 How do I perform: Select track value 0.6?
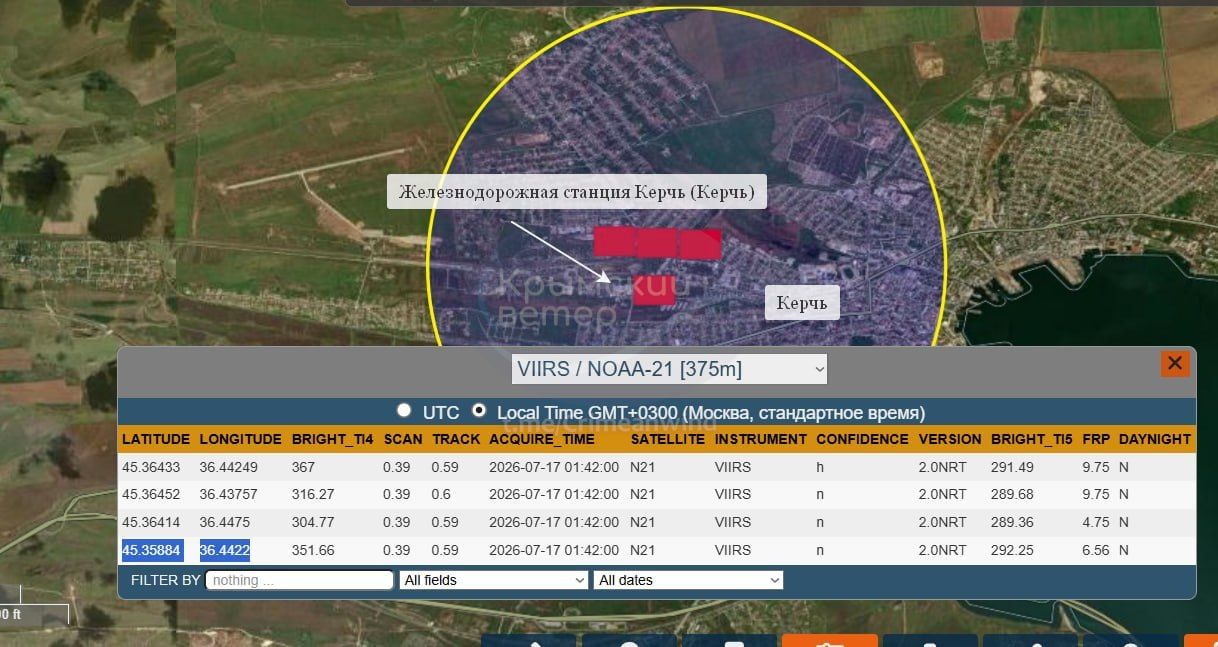pyautogui.click(x=441, y=494)
